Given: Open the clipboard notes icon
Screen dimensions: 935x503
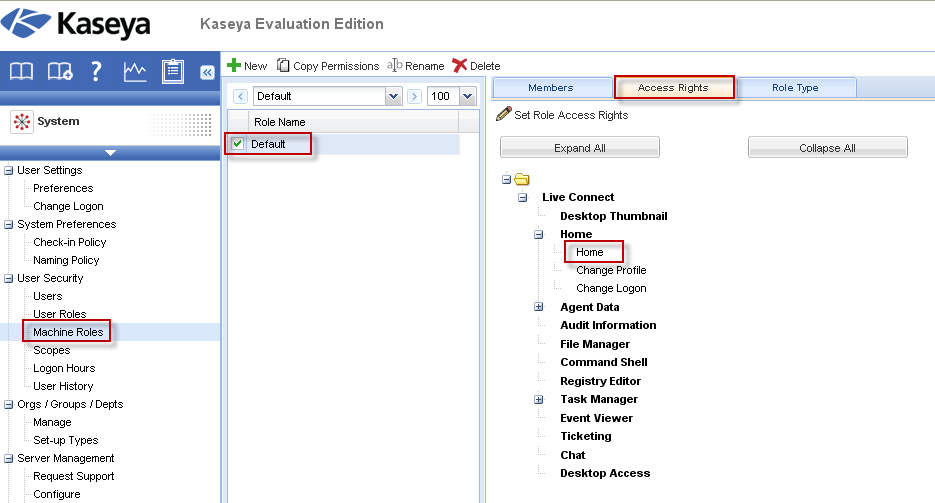Looking at the screenshot, I should (x=173, y=71).
